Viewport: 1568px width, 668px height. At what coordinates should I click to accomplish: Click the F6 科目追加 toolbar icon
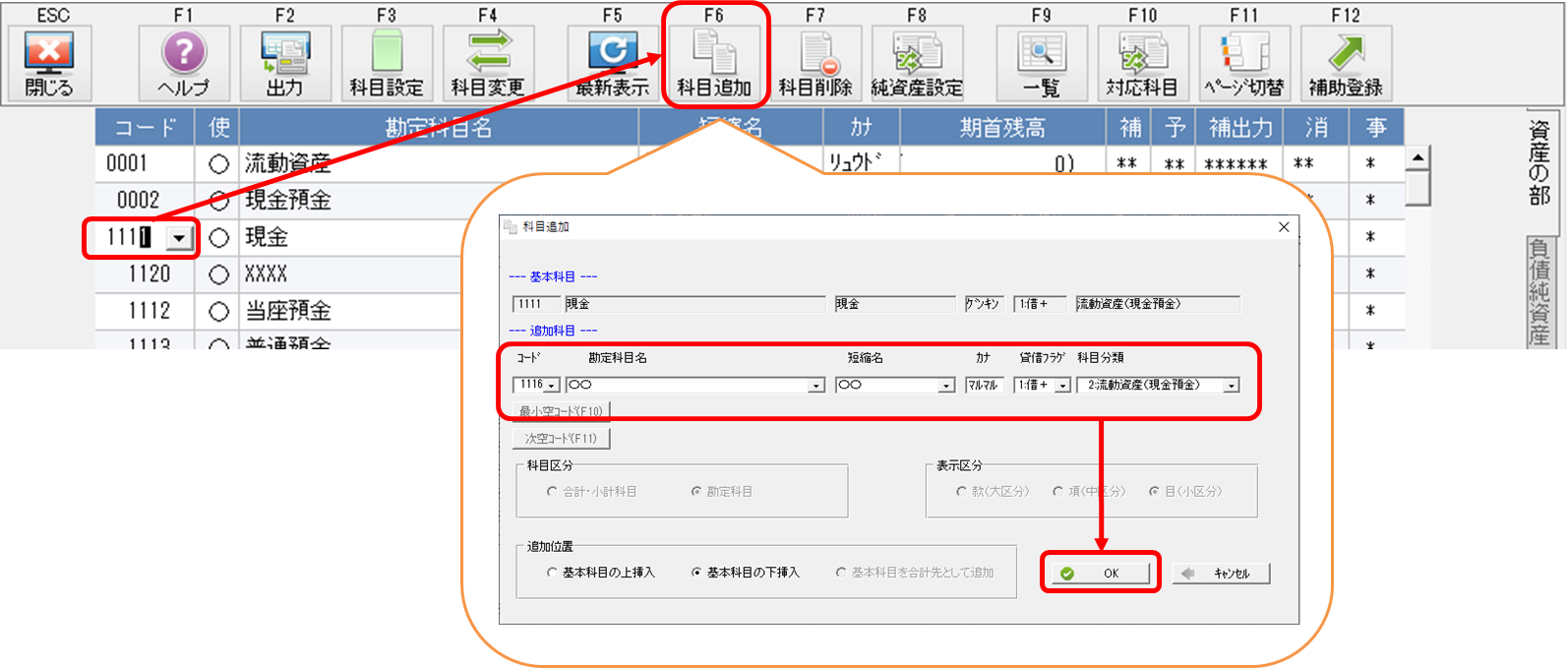(x=714, y=63)
